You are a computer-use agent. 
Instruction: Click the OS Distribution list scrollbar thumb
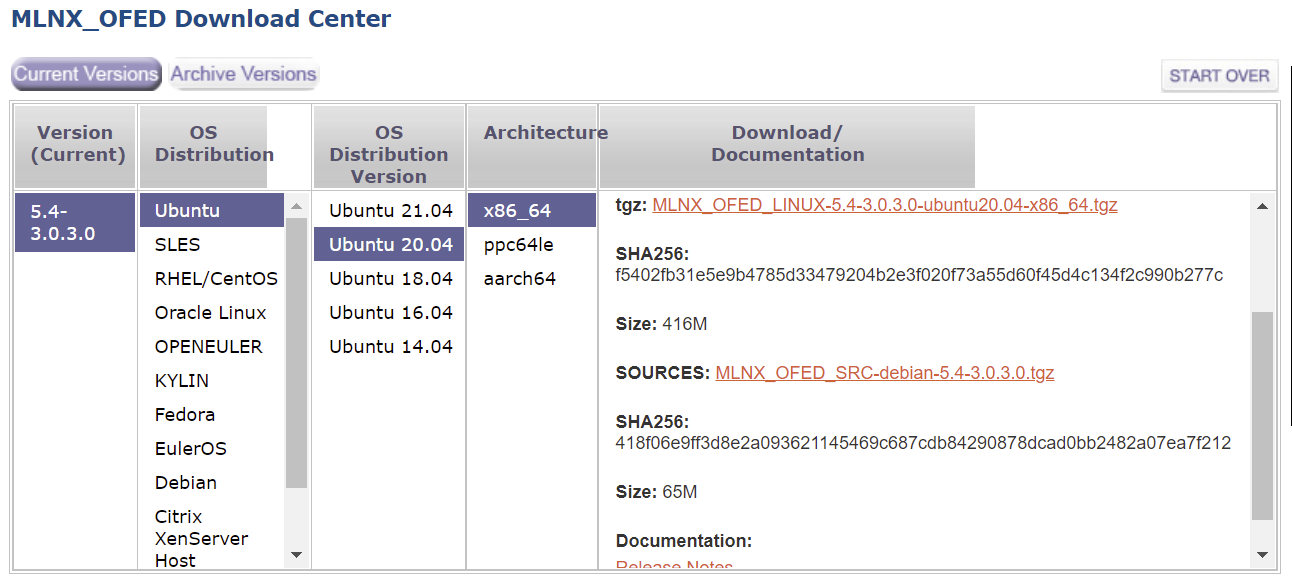click(x=296, y=353)
